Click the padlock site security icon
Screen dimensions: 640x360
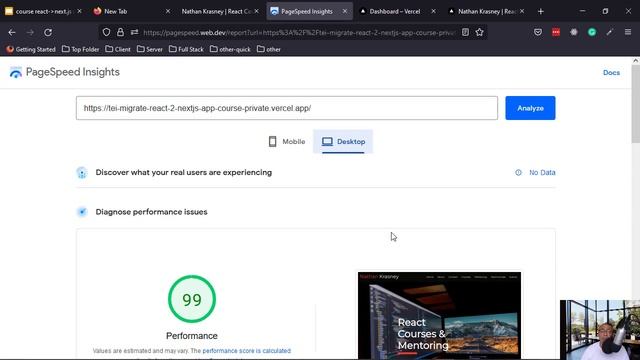click(x=120, y=32)
